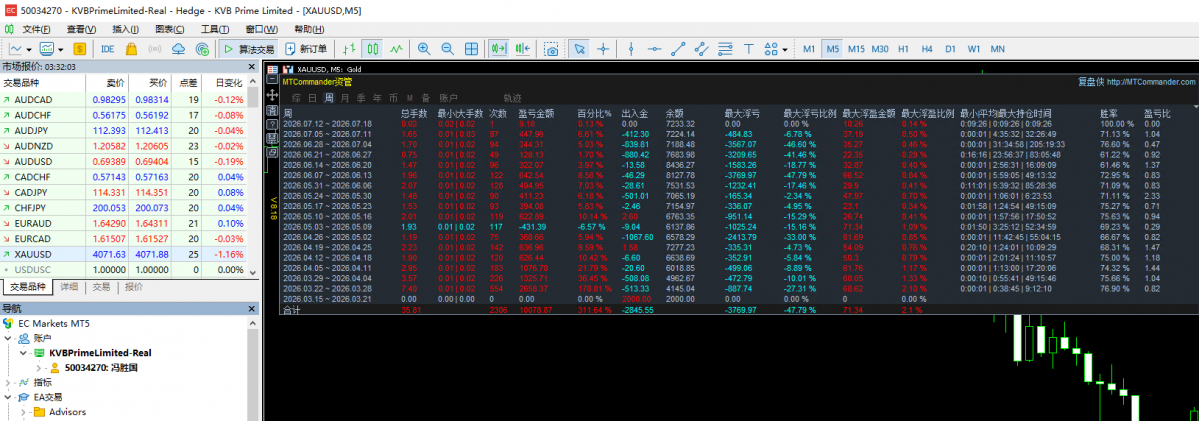Switch to the 详细 tab in Market Watch
The width and height of the screenshot is (1199, 421).
[x=68, y=287]
